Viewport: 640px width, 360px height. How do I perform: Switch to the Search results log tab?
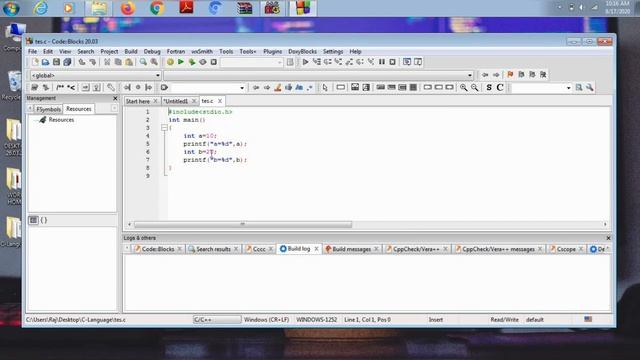tap(213, 249)
